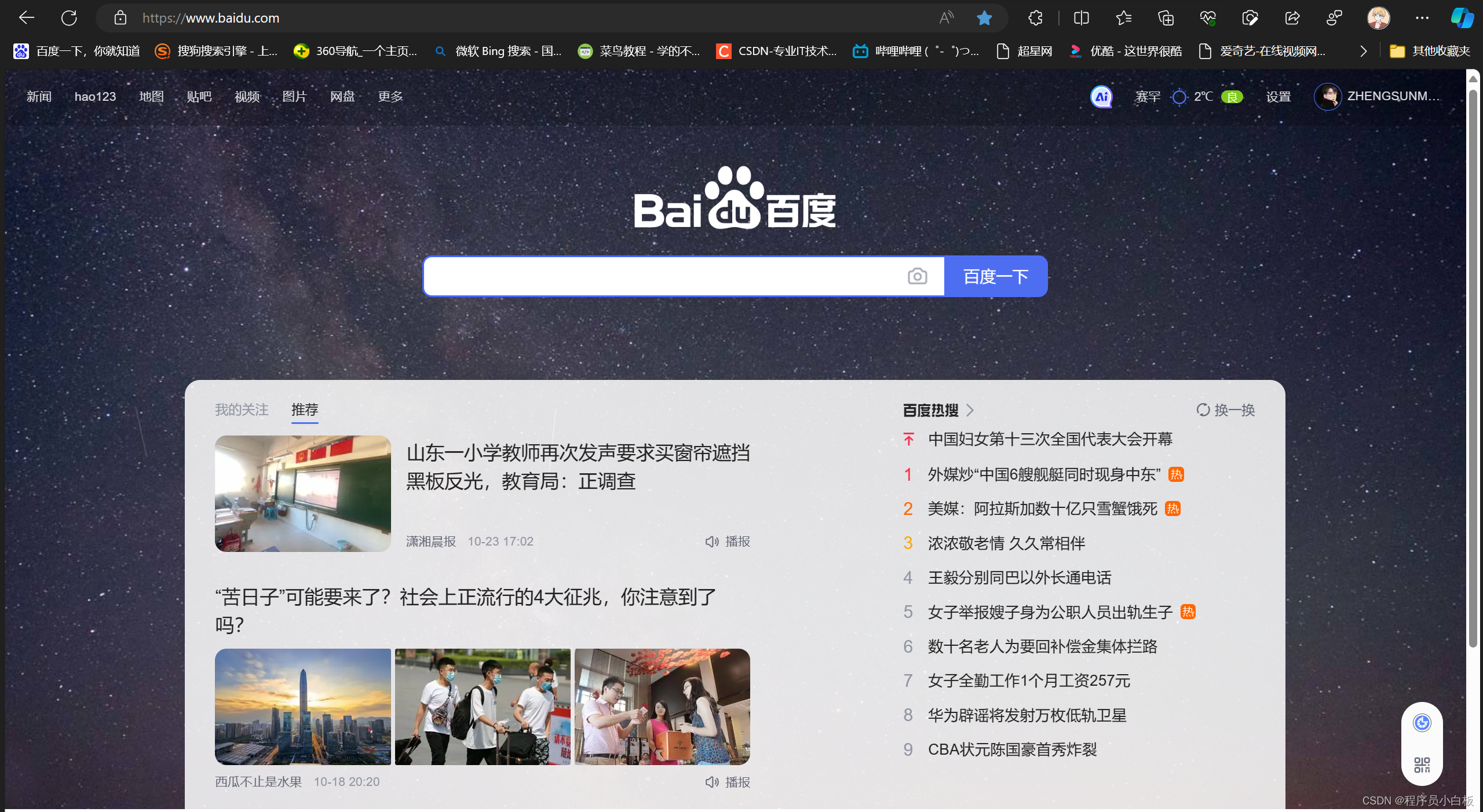
Task: Open the Copilot sidebar icon
Action: [1462, 18]
